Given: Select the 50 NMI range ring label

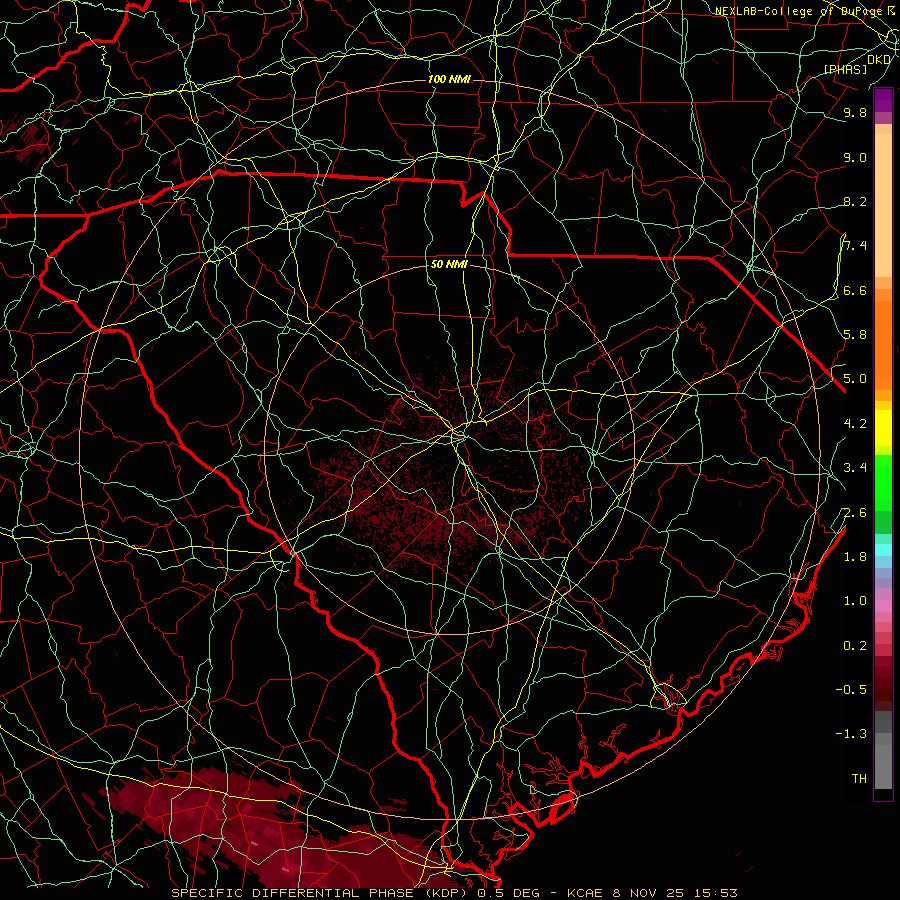Looking at the screenshot, I should 449,265.
